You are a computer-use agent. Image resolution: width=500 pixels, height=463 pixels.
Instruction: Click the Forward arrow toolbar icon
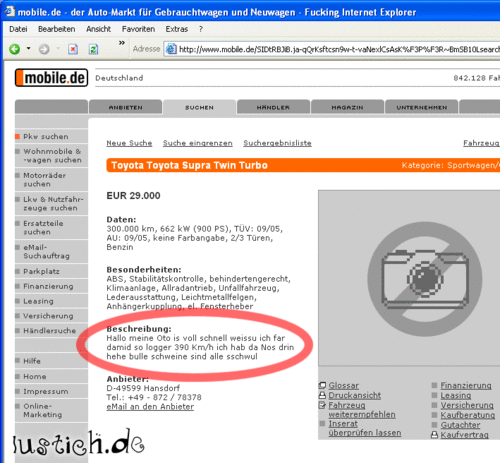click(x=44, y=49)
